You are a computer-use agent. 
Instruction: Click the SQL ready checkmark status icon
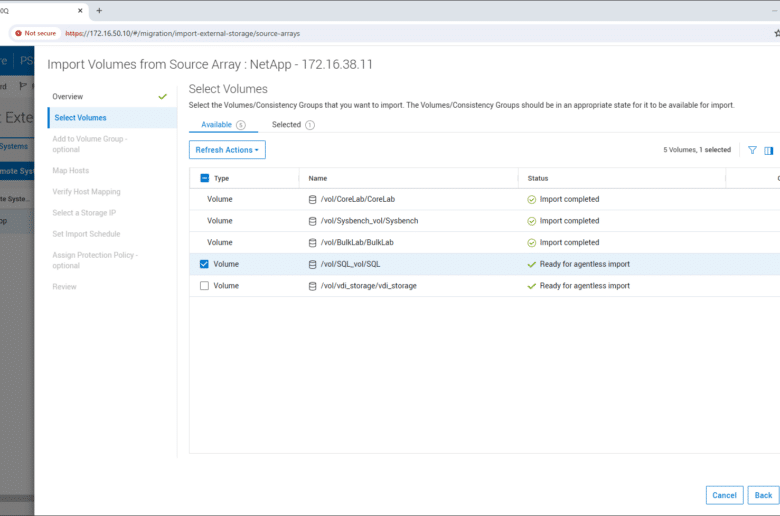[531, 265]
